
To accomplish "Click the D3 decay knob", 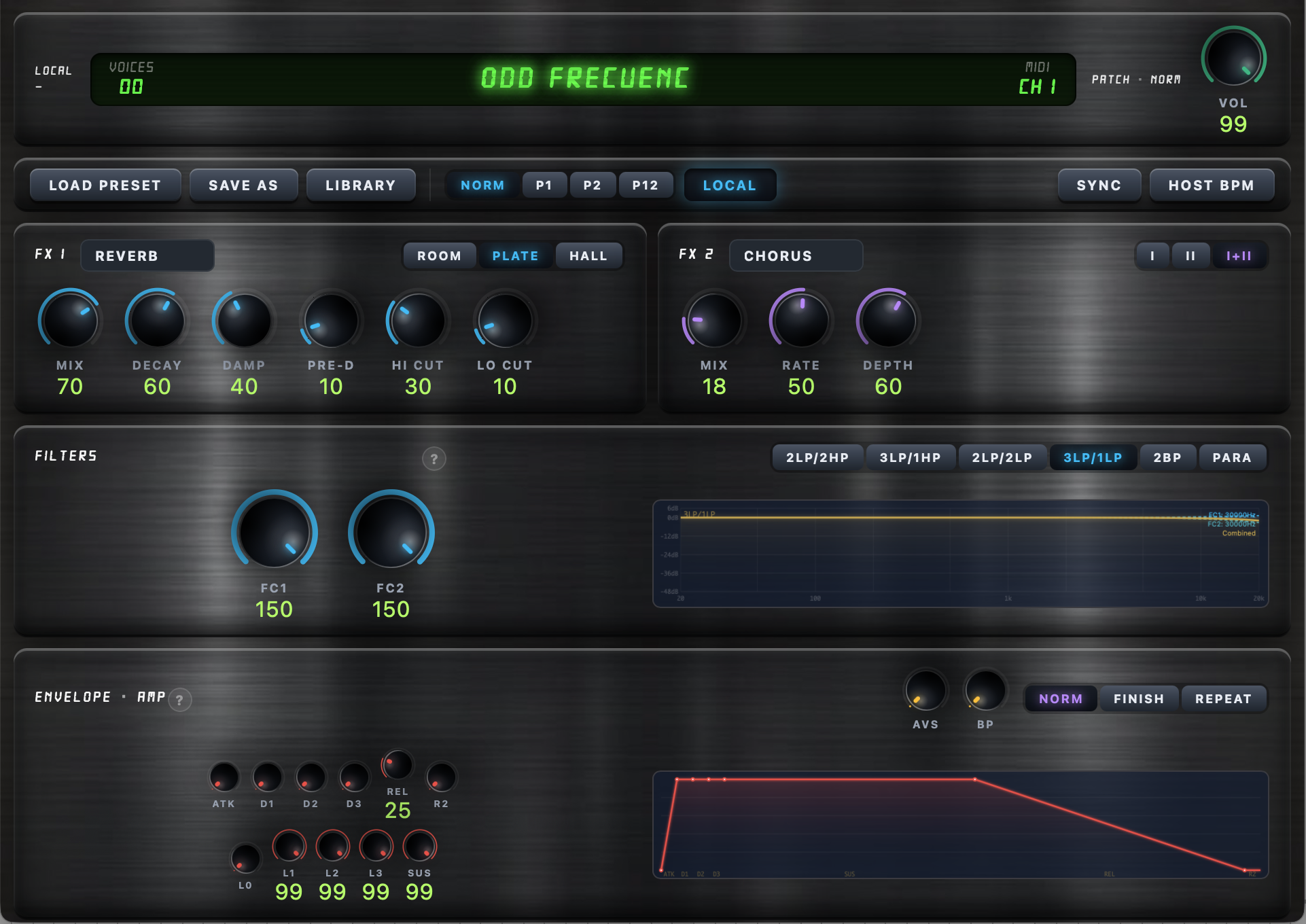I will pos(354,777).
